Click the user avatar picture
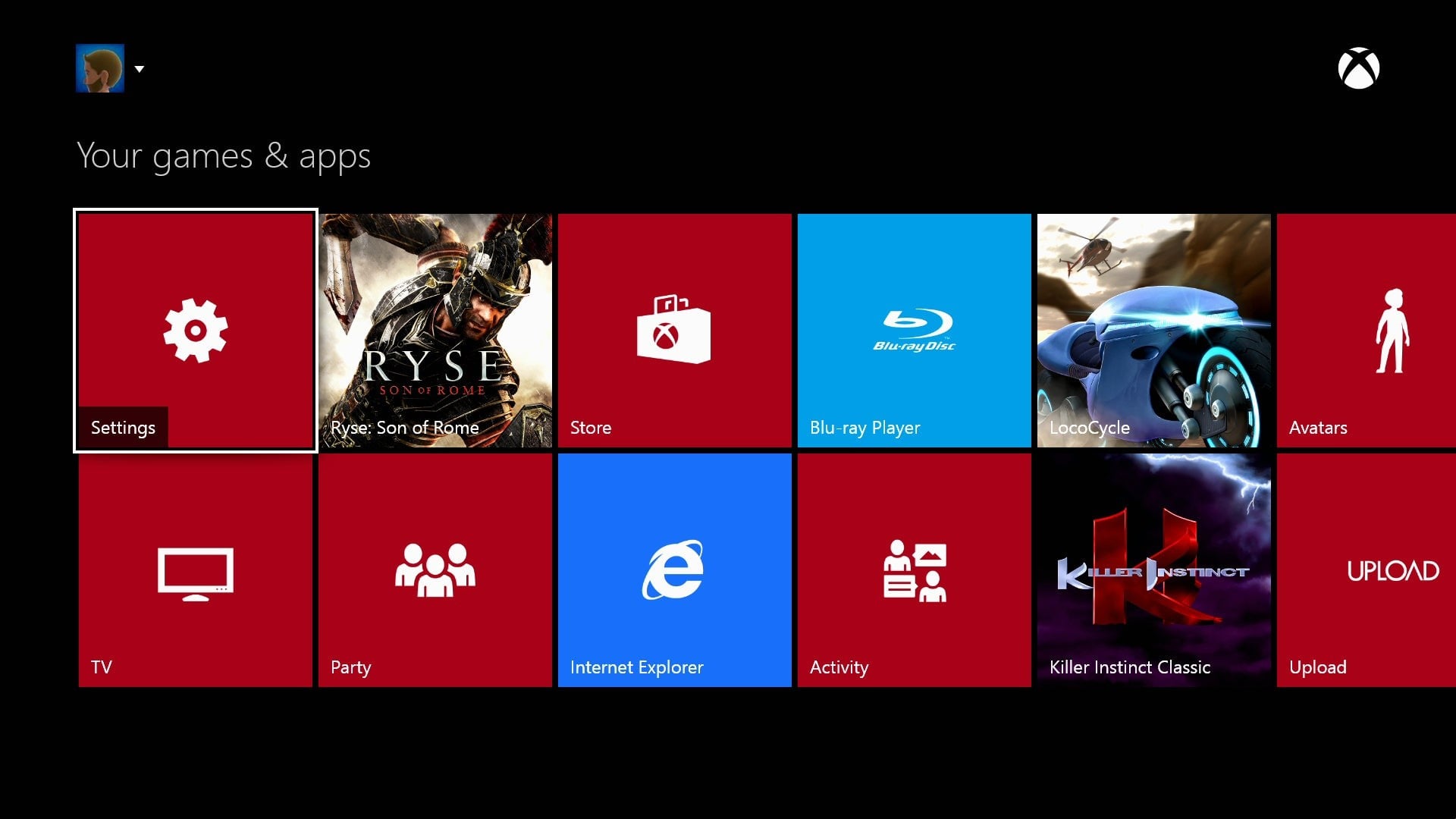1456x819 pixels. pyautogui.click(x=100, y=68)
